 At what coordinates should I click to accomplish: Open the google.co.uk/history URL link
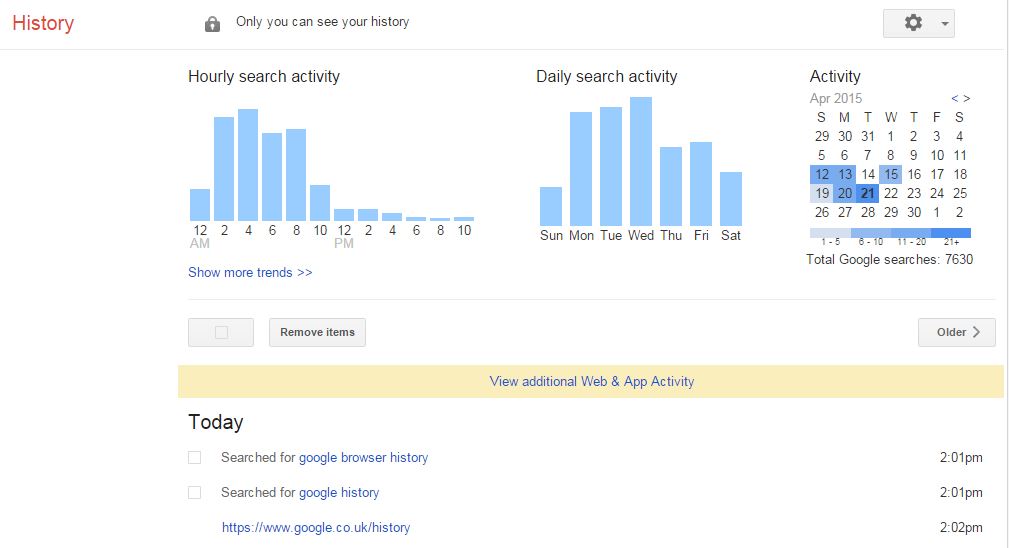[316, 527]
